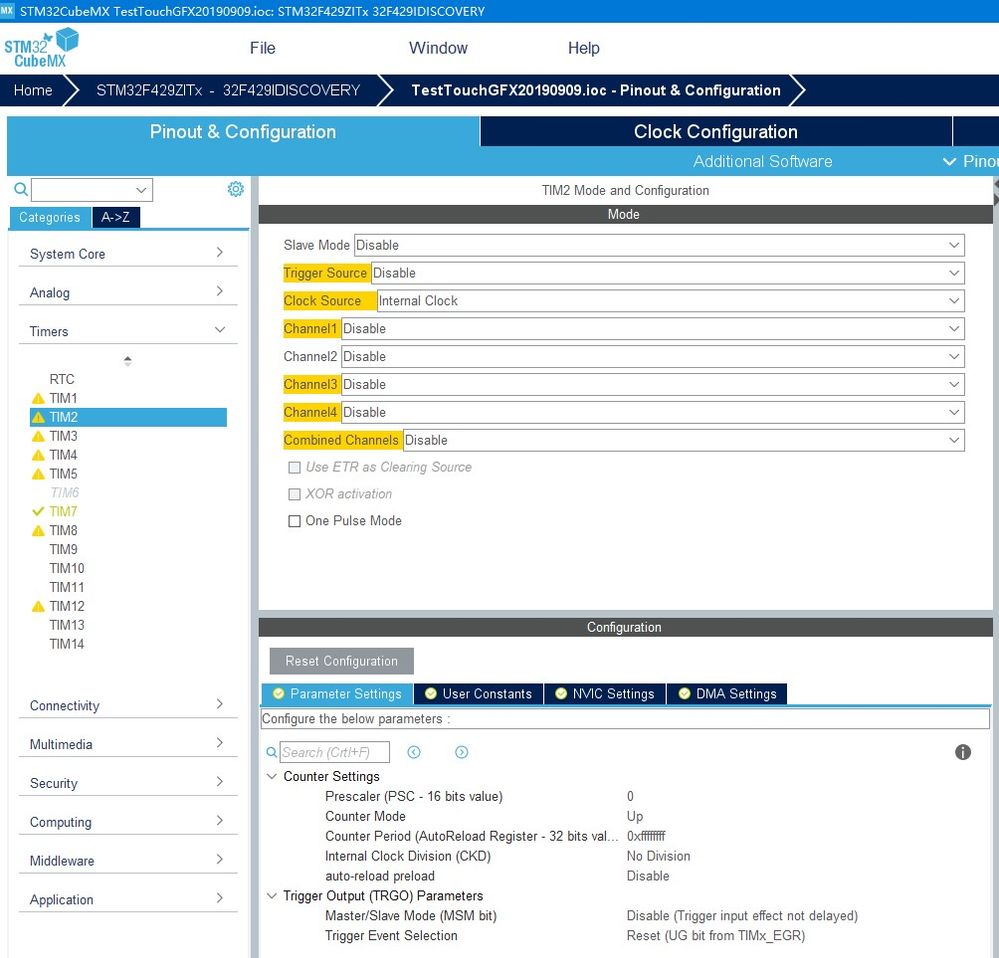Click the STM32F429ZITx - 32F429IDISCOVERY breadcrumb
The image size is (999, 958).
coord(228,90)
